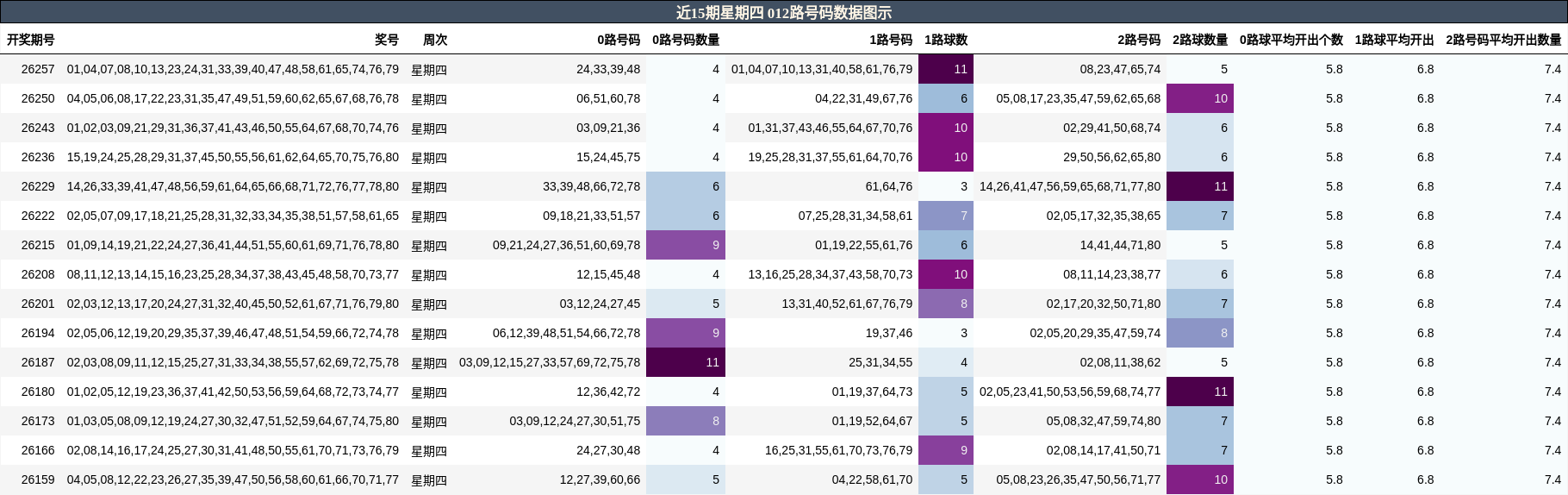
Task: Select 2路号码 cell 29,50,56,62,65,80
Action: click(1112, 157)
